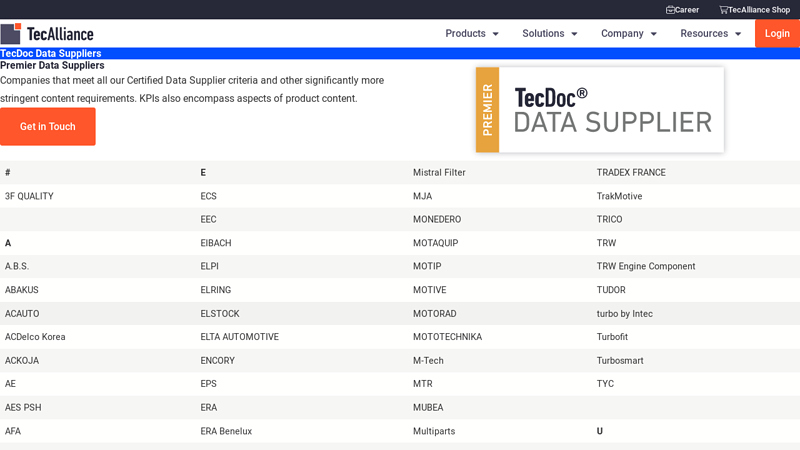
Task: Select the ABAKUS supplier entry
Action: point(21,290)
